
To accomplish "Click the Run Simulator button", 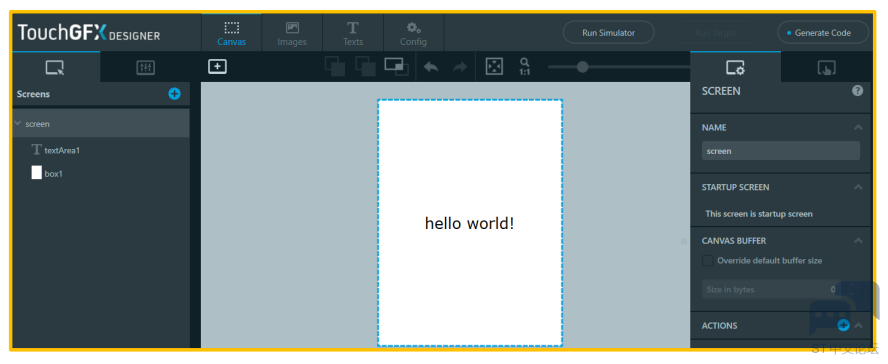I will [x=608, y=33].
